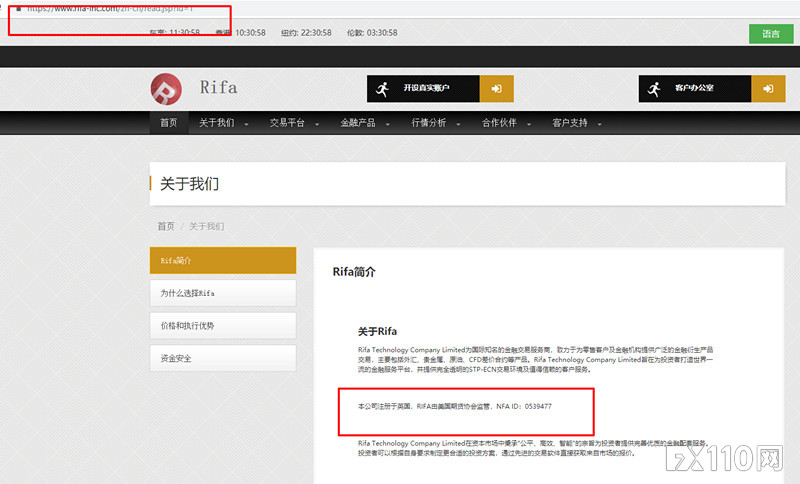
Task: Open the 客户支持 navigation menu
Action: 570,123
